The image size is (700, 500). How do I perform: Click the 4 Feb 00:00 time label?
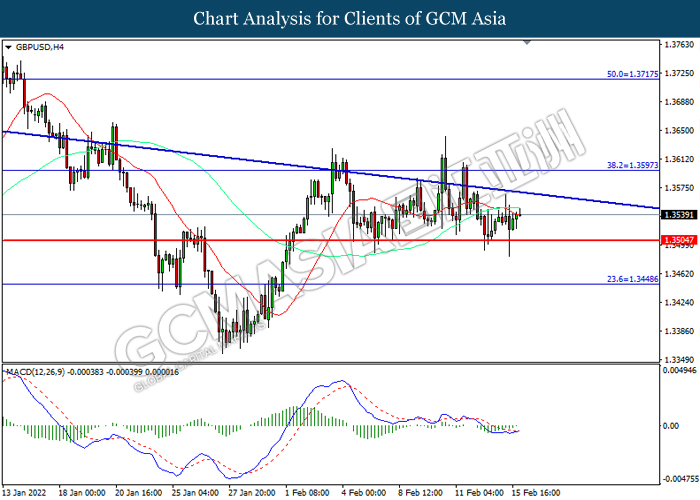pos(364,493)
